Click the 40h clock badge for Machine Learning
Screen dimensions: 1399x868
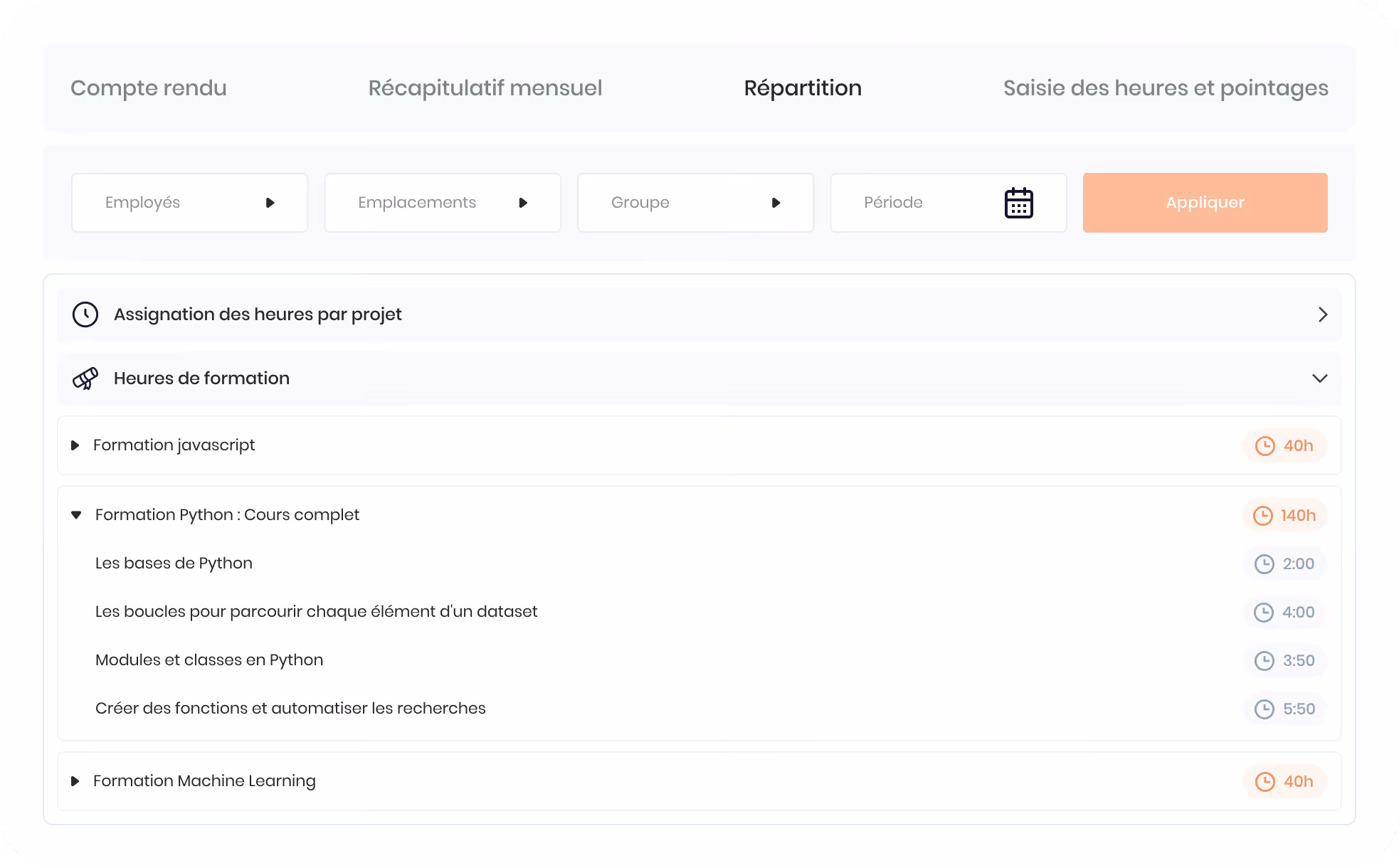pos(1284,782)
